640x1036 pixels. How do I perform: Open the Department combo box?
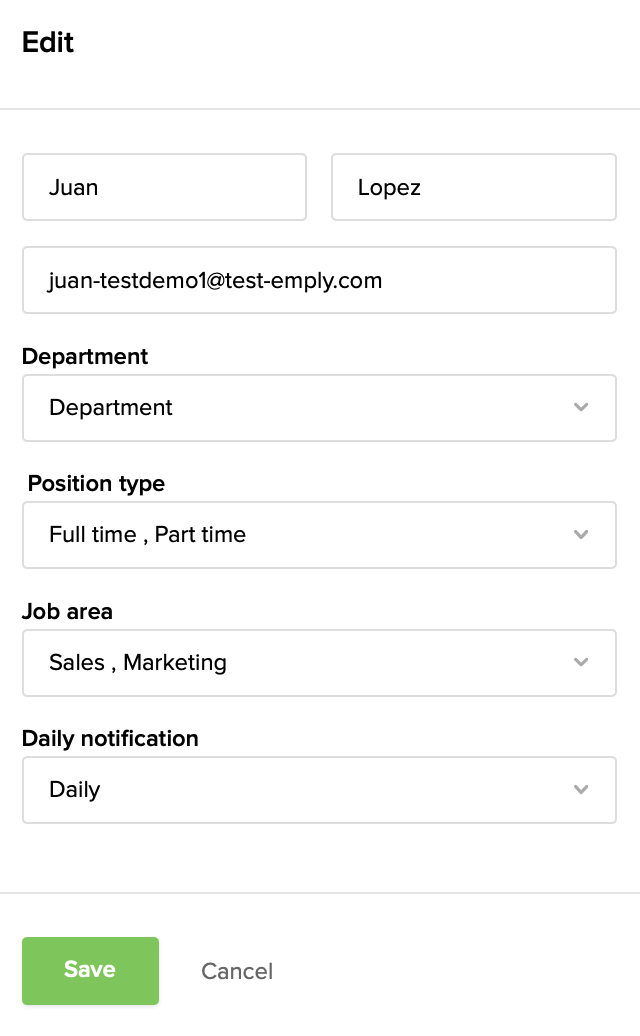[319, 407]
